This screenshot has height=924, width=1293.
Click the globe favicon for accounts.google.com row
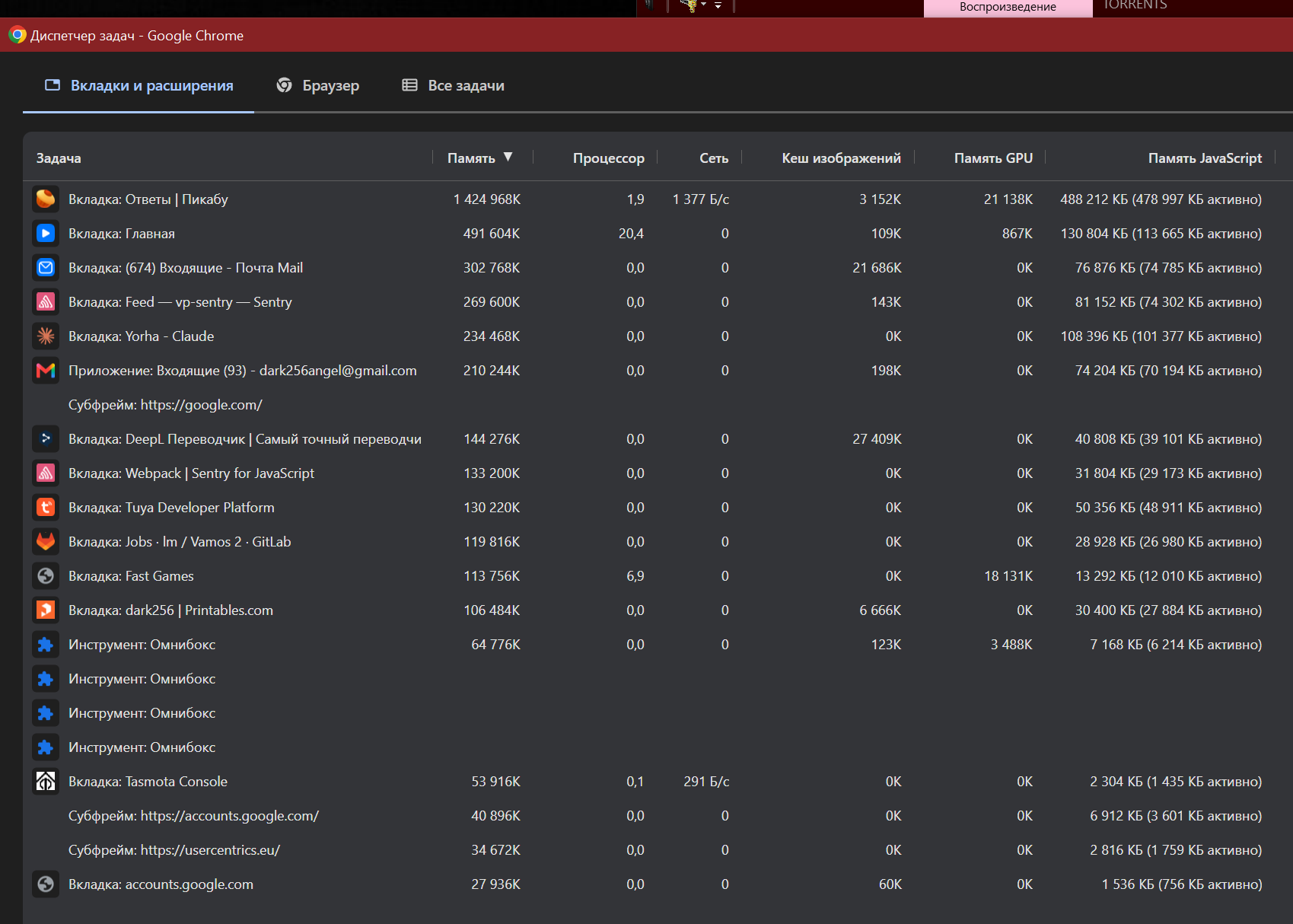(x=46, y=884)
